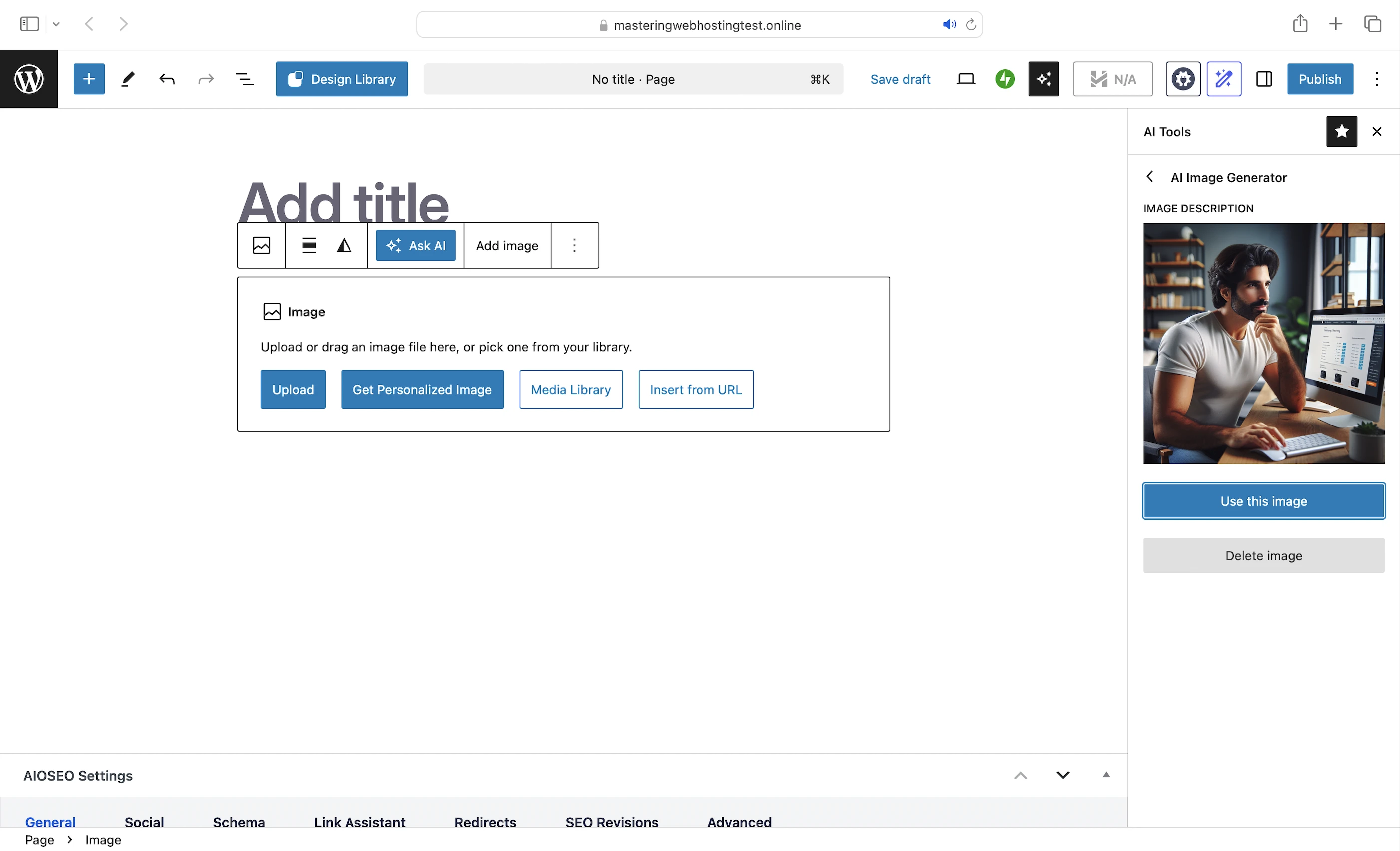1400x851 pixels.
Task: Open the Document Overview list icon
Action: (x=245, y=79)
